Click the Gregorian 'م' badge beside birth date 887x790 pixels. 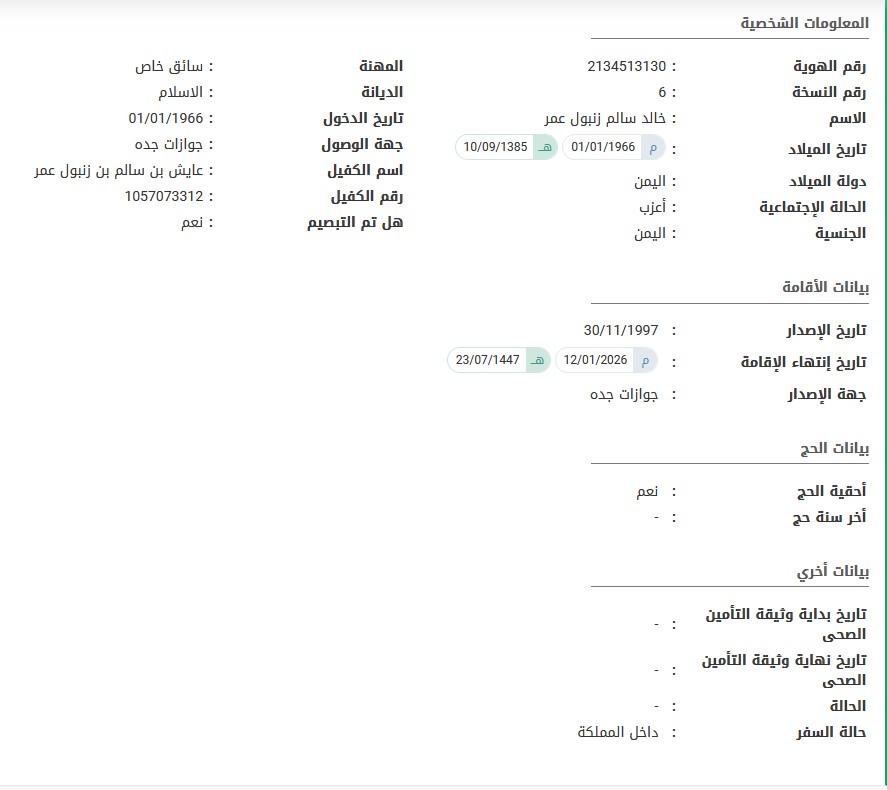click(653, 148)
